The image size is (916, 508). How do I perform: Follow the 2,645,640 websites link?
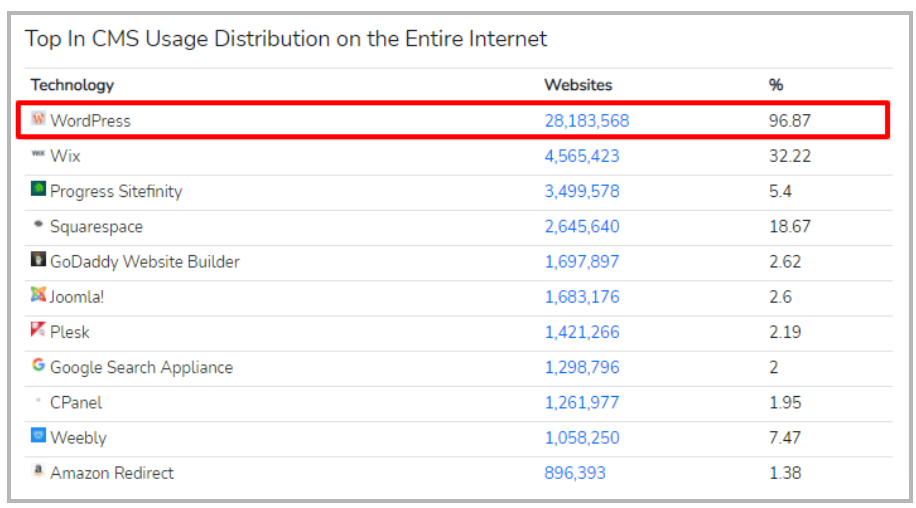click(582, 227)
